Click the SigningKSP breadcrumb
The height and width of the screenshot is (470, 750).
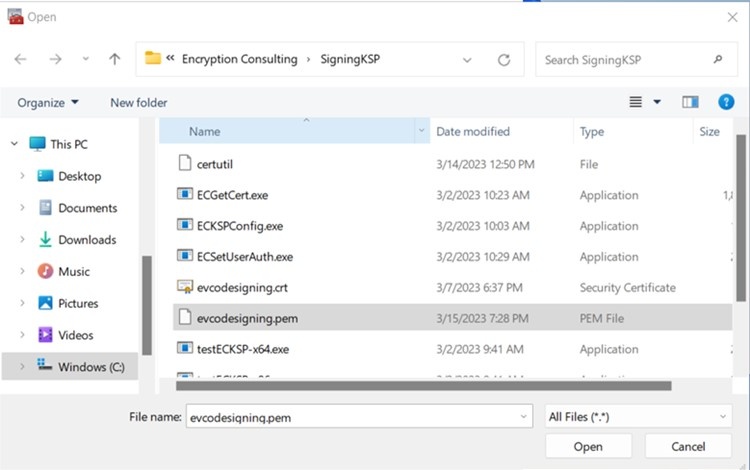click(350, 59)
